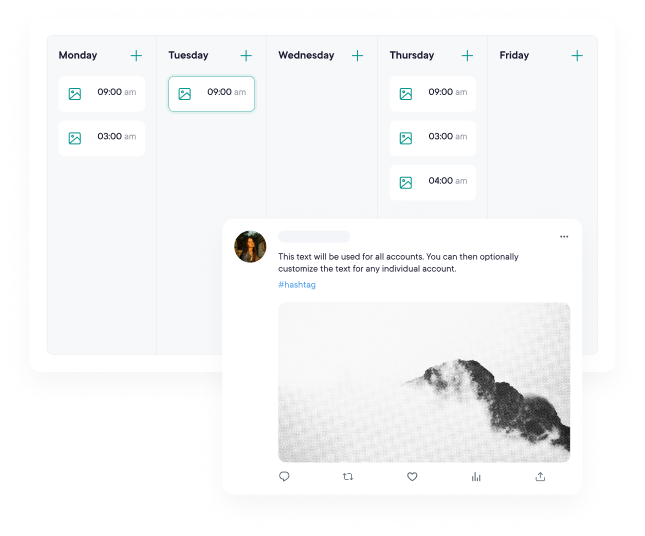Click the Thursday column header

tap(412, 55)
